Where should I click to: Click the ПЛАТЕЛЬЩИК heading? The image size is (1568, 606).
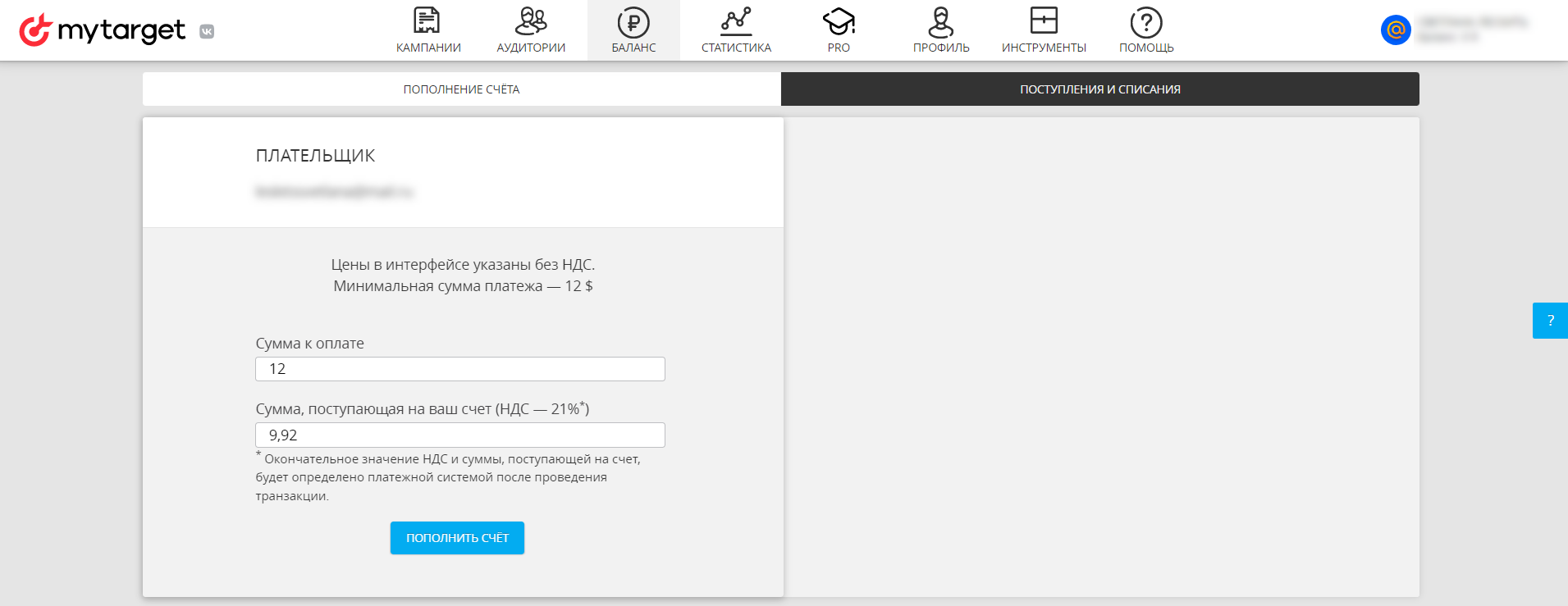(315, 156)
